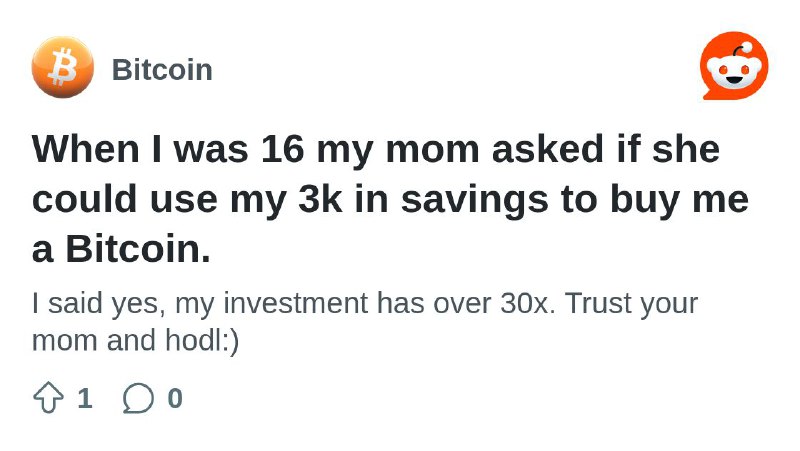800x451 pixels.
Task: Click the words "a Bitcoin." ending the title
Action: (x=121, y=249)
